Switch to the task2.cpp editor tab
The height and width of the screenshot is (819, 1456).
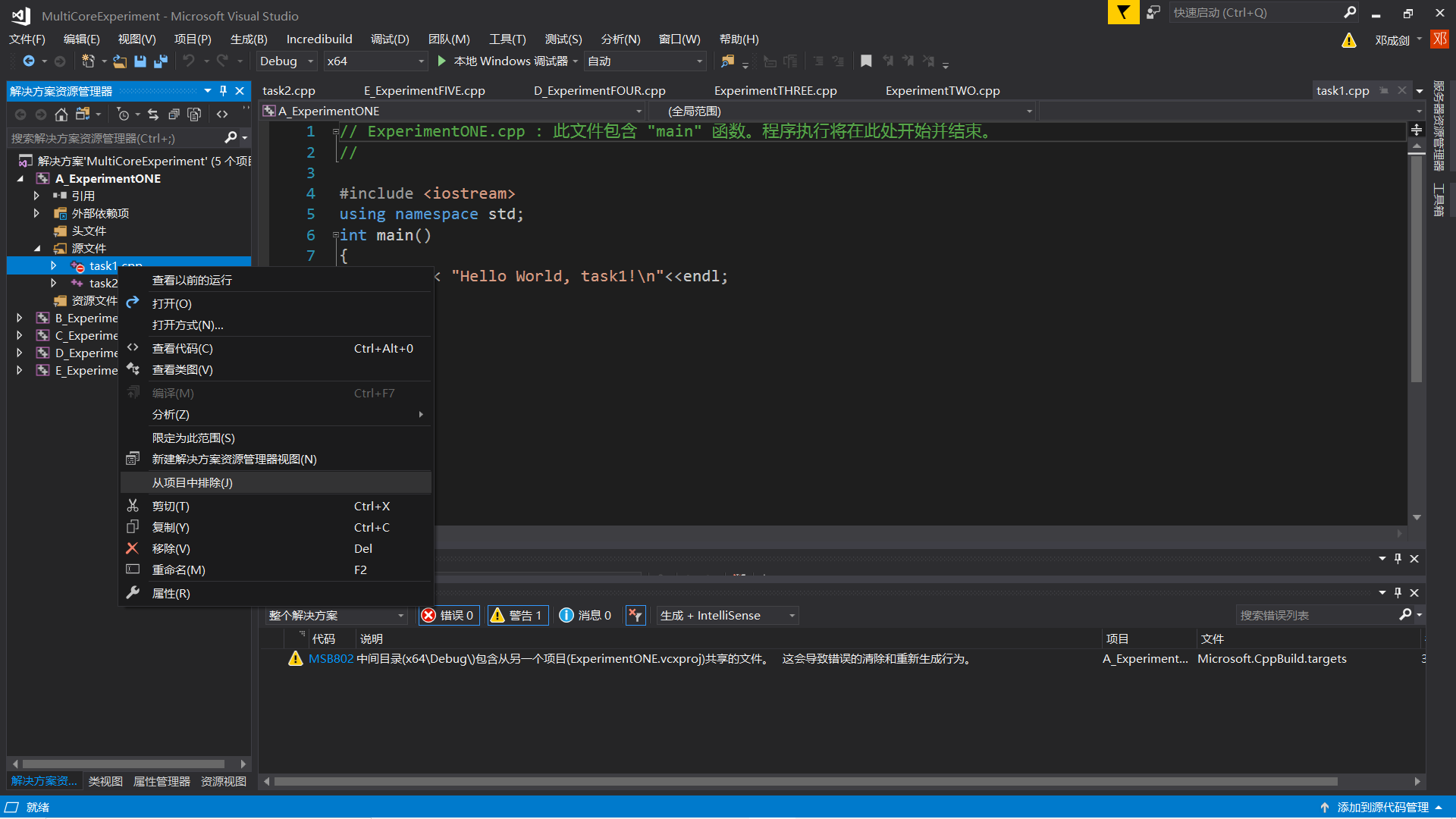pyautogui.click(x=289, y=91)
